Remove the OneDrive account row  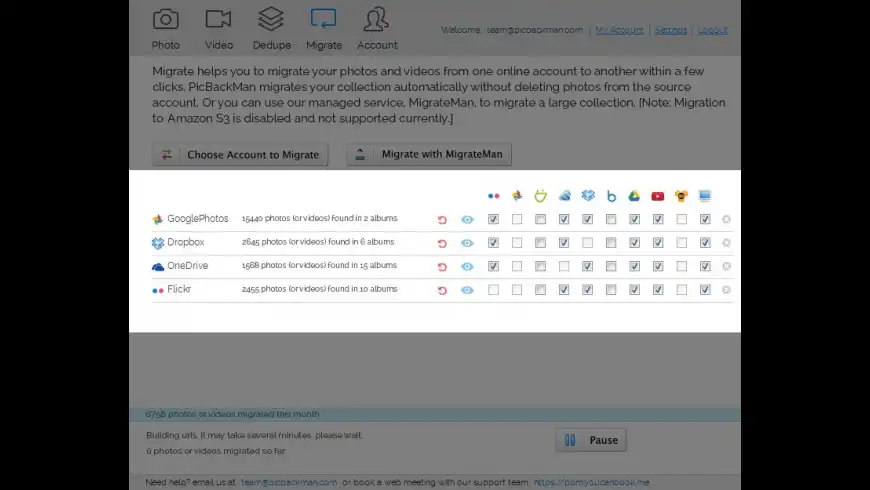726,266
